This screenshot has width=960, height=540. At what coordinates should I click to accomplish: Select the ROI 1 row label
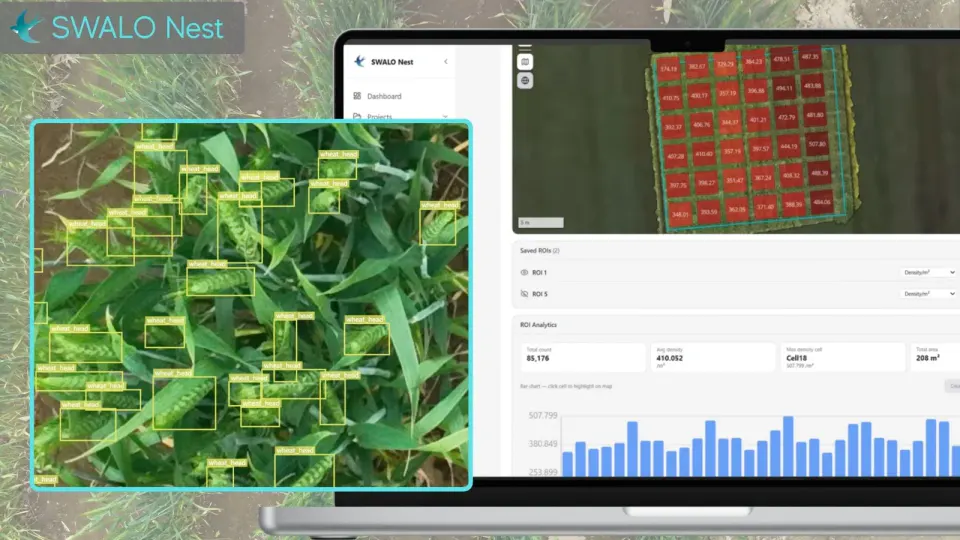[x=539, y=272]
